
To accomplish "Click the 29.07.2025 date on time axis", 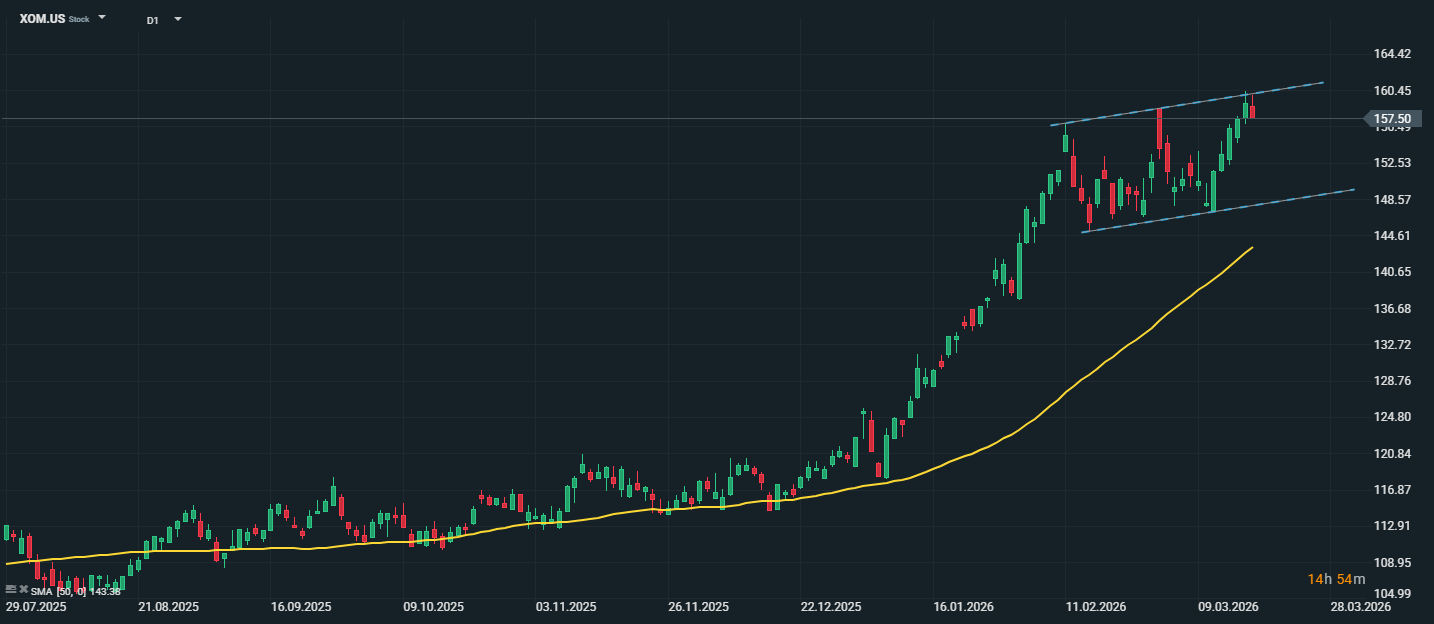I will [35, 607].
